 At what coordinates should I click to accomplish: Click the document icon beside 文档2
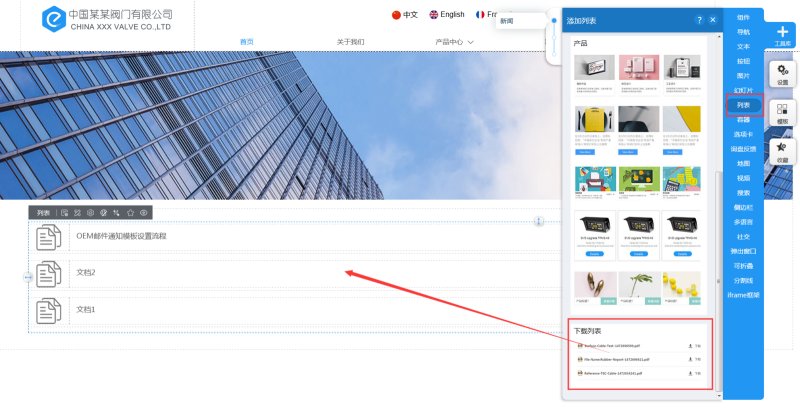(49, 273)
